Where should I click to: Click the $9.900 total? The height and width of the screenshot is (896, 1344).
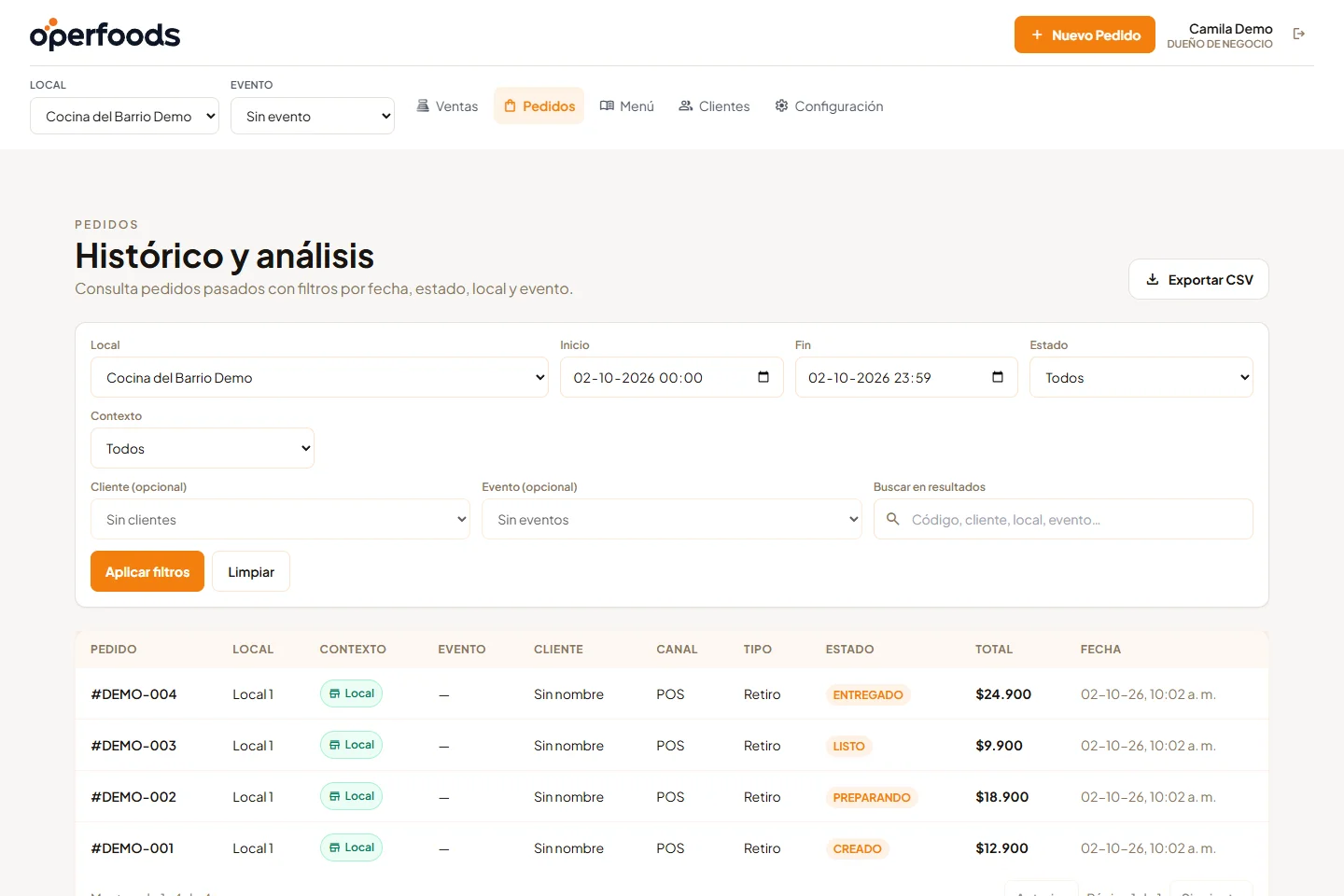[x=999, y=746]
